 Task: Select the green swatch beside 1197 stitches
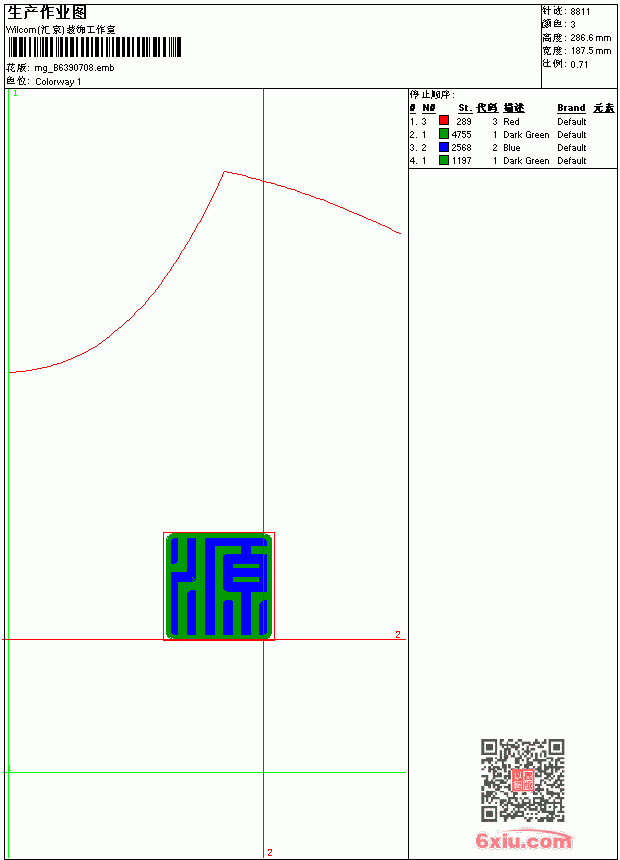tap(444, 160)
